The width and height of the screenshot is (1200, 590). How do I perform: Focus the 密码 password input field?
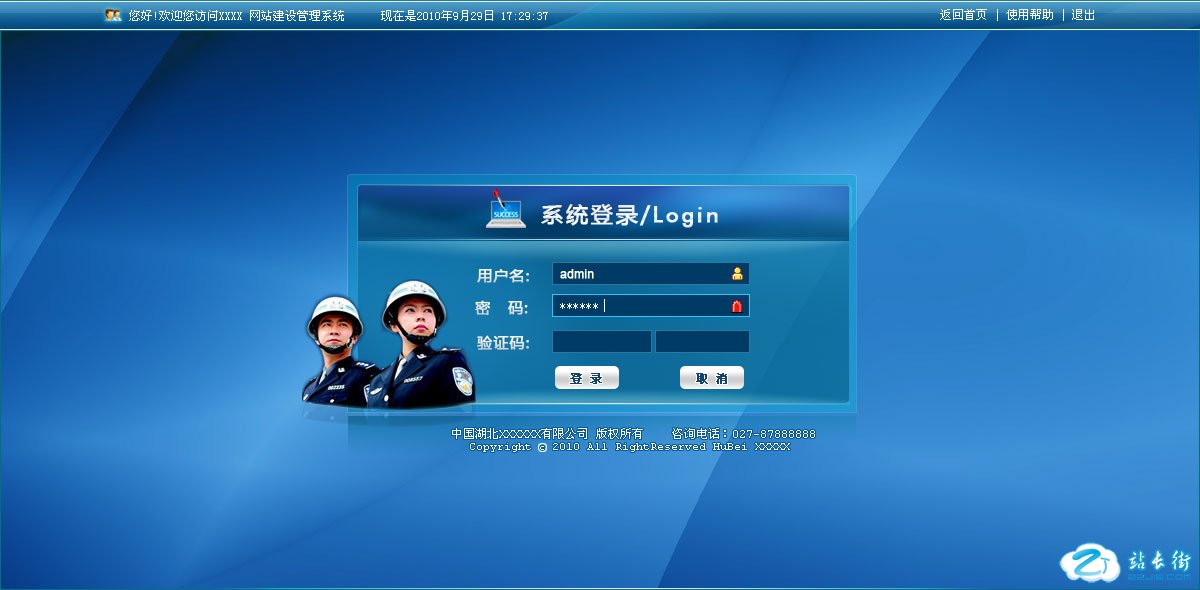[x=640, y=306]
